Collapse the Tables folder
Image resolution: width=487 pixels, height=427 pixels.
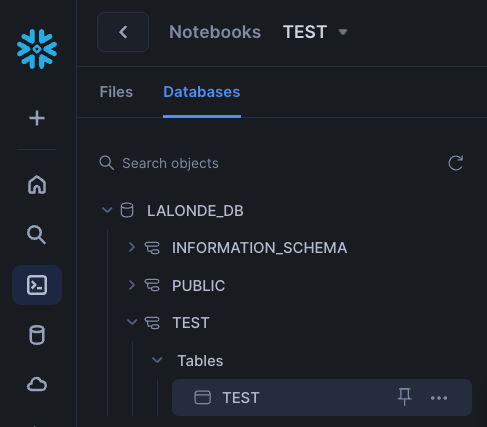[157, 360]
